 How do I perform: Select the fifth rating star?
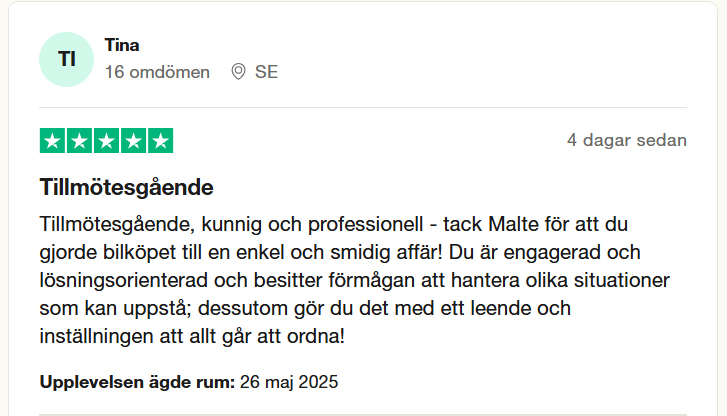[x=160, y=141]
